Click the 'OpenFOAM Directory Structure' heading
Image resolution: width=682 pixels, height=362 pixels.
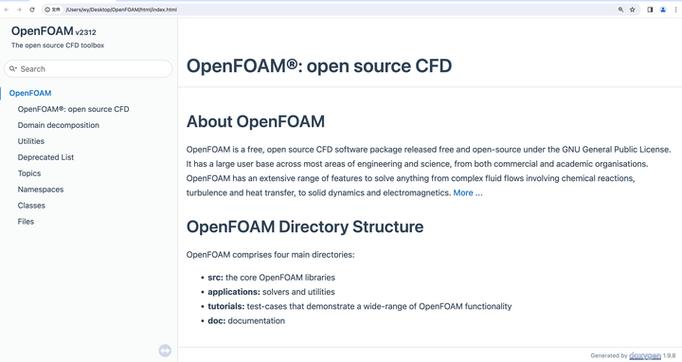(x=305, y=227)
